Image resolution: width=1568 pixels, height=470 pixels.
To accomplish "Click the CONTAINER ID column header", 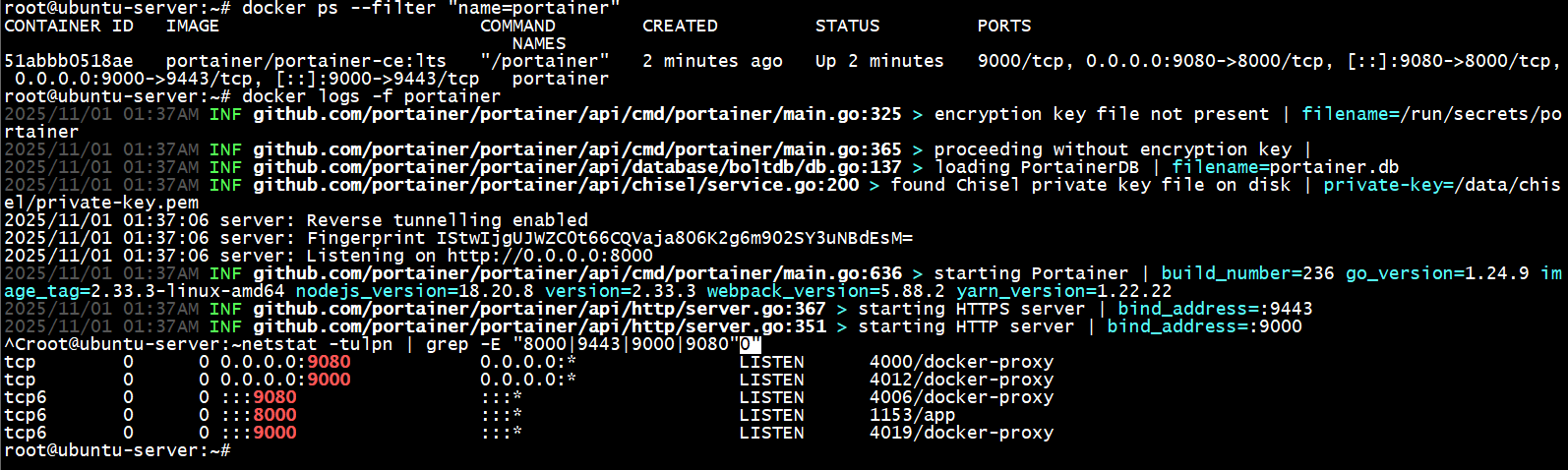I will coord(68,26).
